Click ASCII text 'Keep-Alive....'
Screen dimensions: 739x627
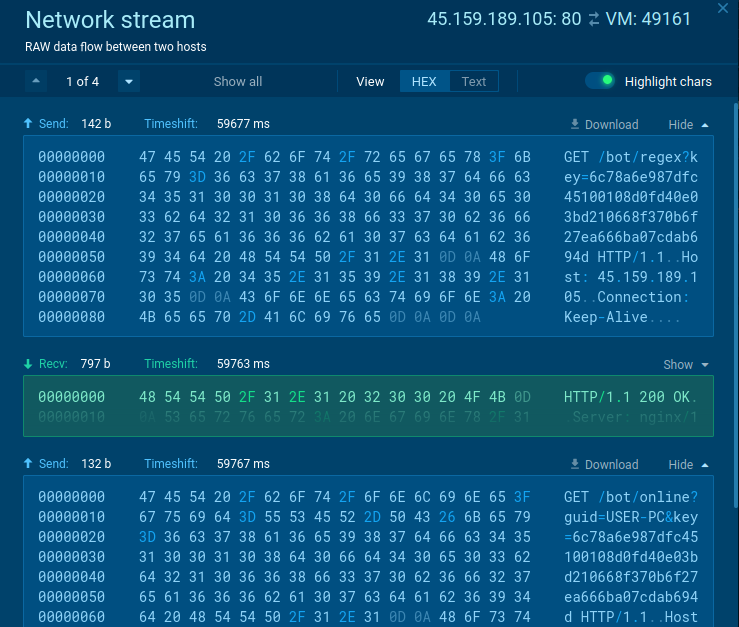tap(622, 317)
